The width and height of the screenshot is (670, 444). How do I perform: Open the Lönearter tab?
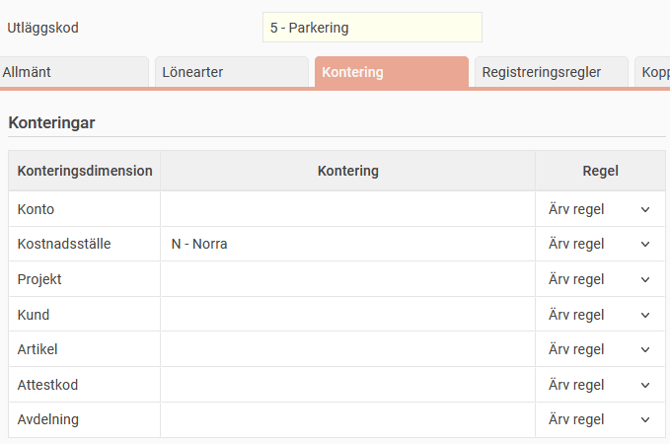pyautogui.click(x=232, y=72)
